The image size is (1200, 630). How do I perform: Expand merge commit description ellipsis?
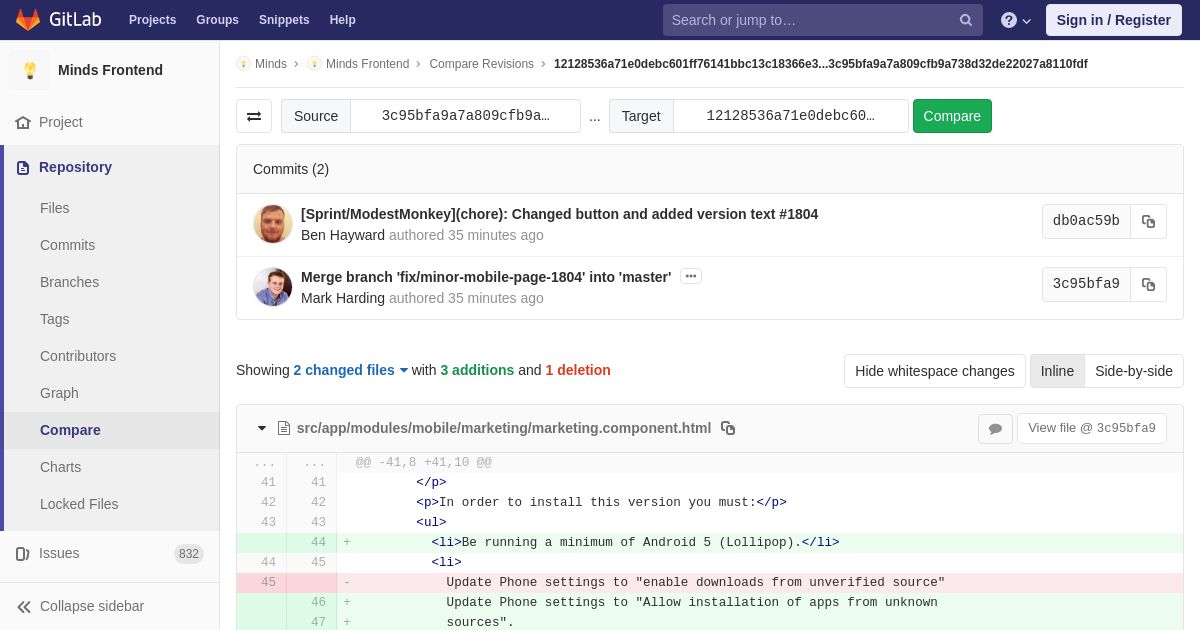[690, 277]
